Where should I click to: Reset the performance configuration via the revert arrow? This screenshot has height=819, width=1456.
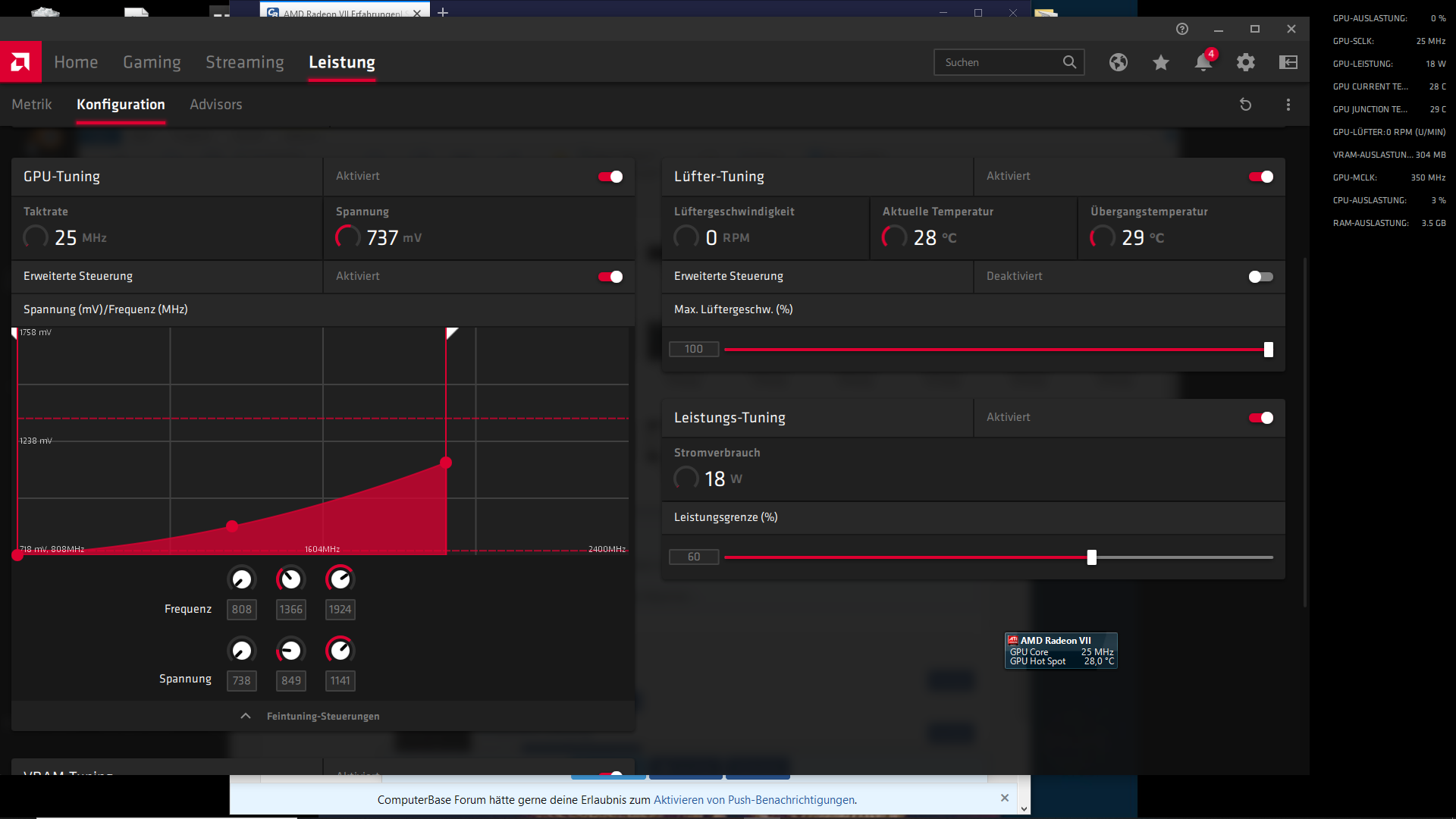click(1246, 104)
